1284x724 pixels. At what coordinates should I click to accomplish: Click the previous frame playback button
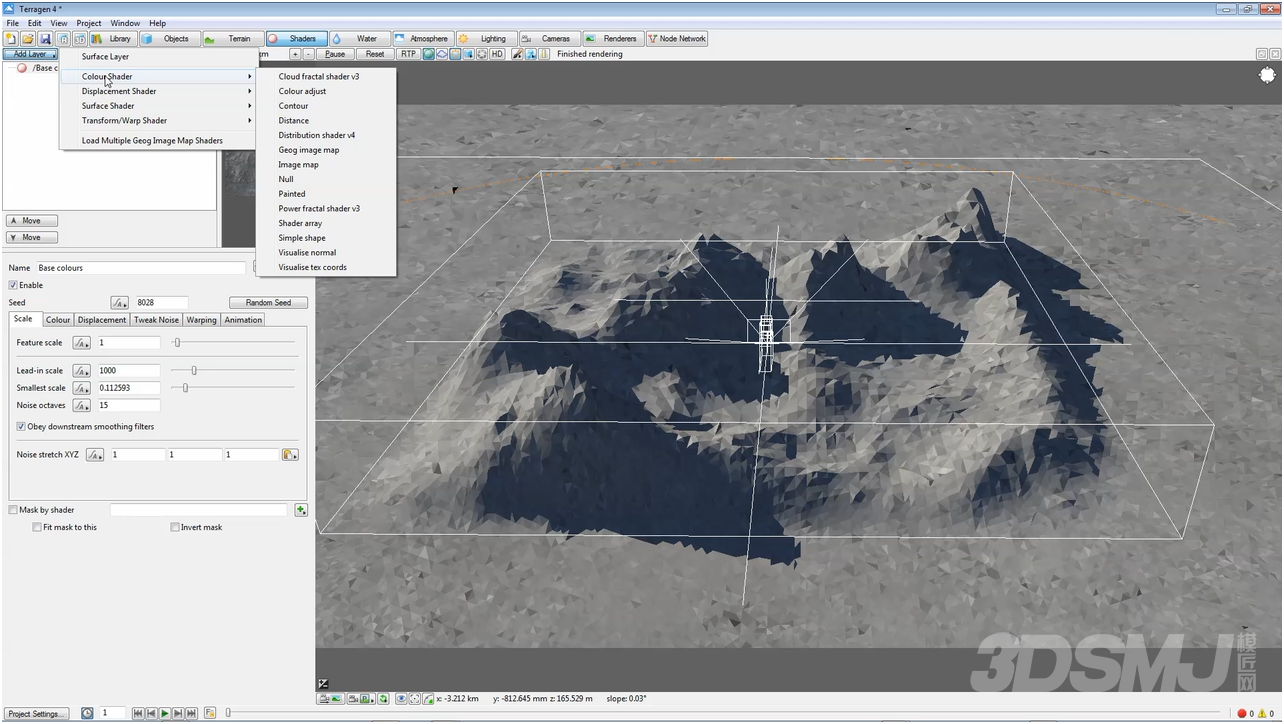[x=152, y=713]
